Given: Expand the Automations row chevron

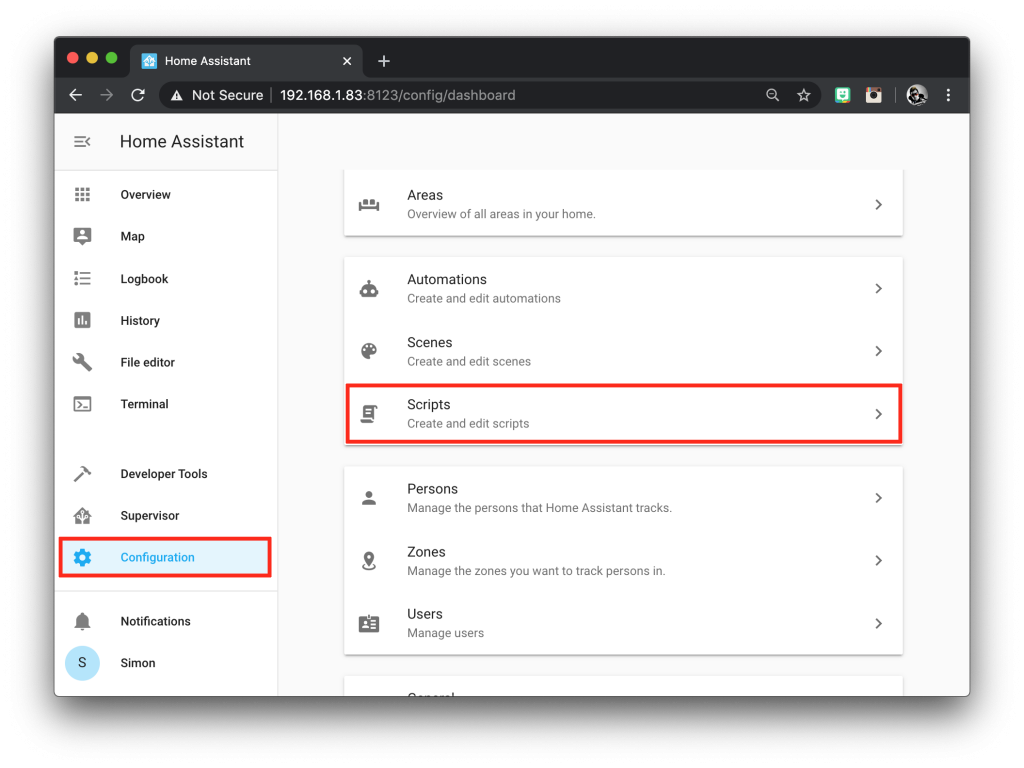Looking at the screenshot, I should [878, 289].
